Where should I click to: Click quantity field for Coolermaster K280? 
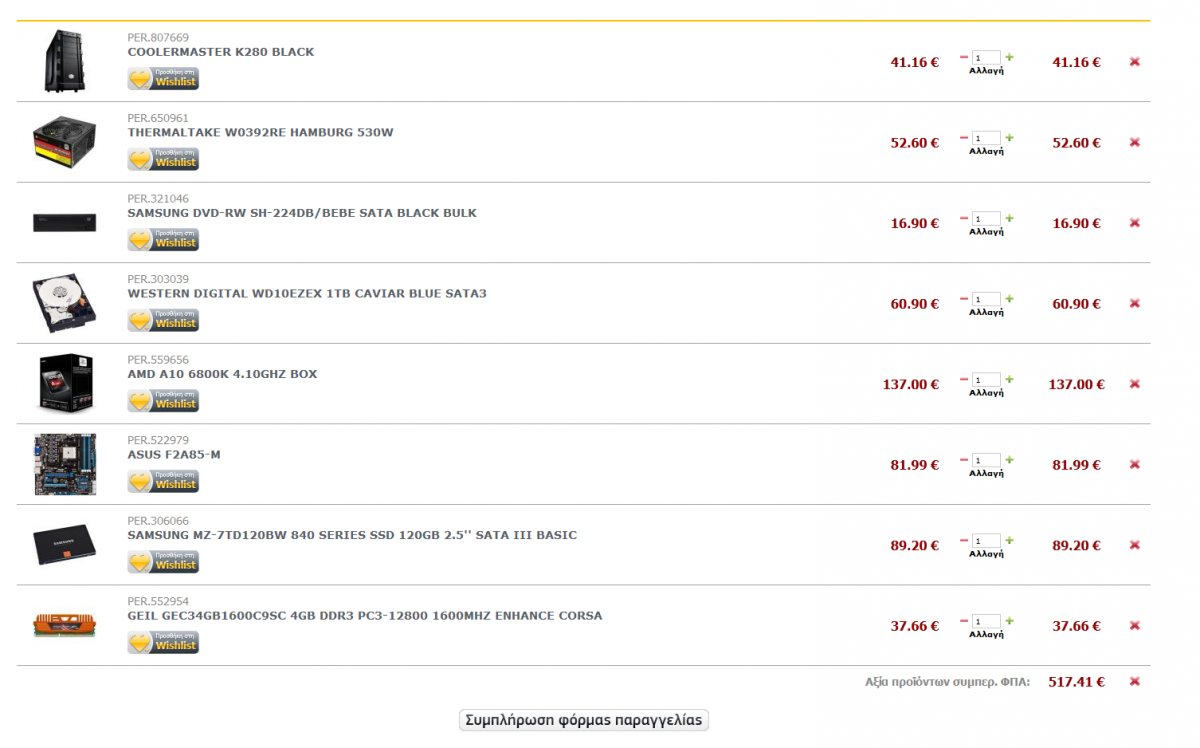[x=986, y=58]
